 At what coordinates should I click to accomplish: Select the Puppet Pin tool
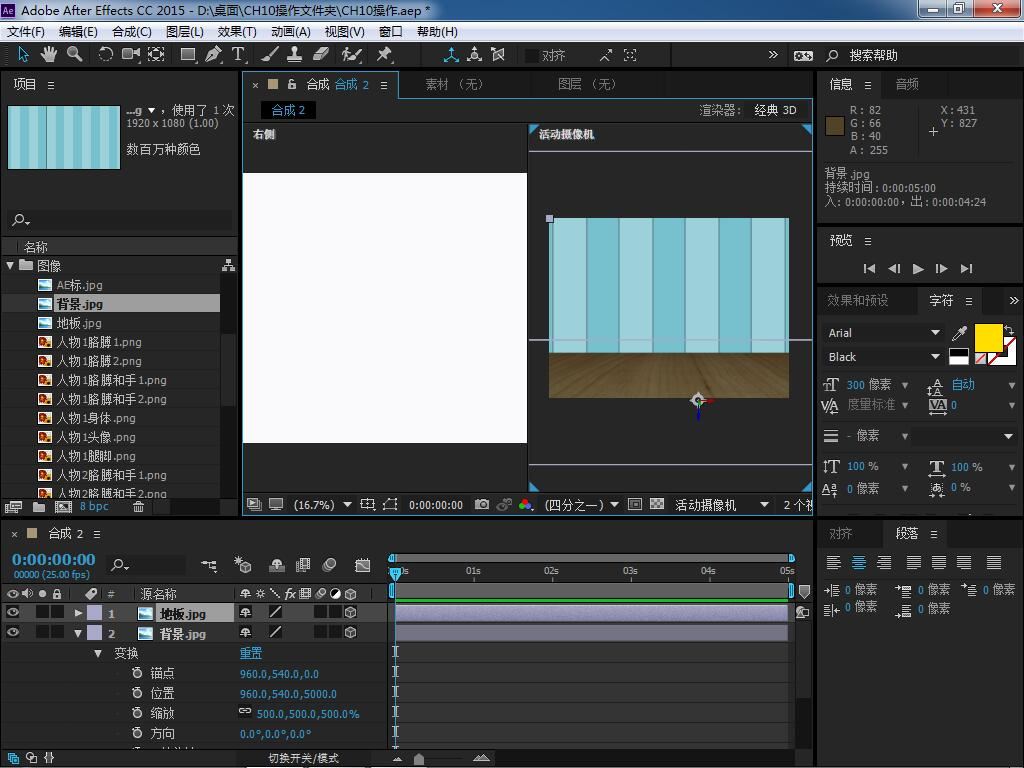[x=384, y=55]
